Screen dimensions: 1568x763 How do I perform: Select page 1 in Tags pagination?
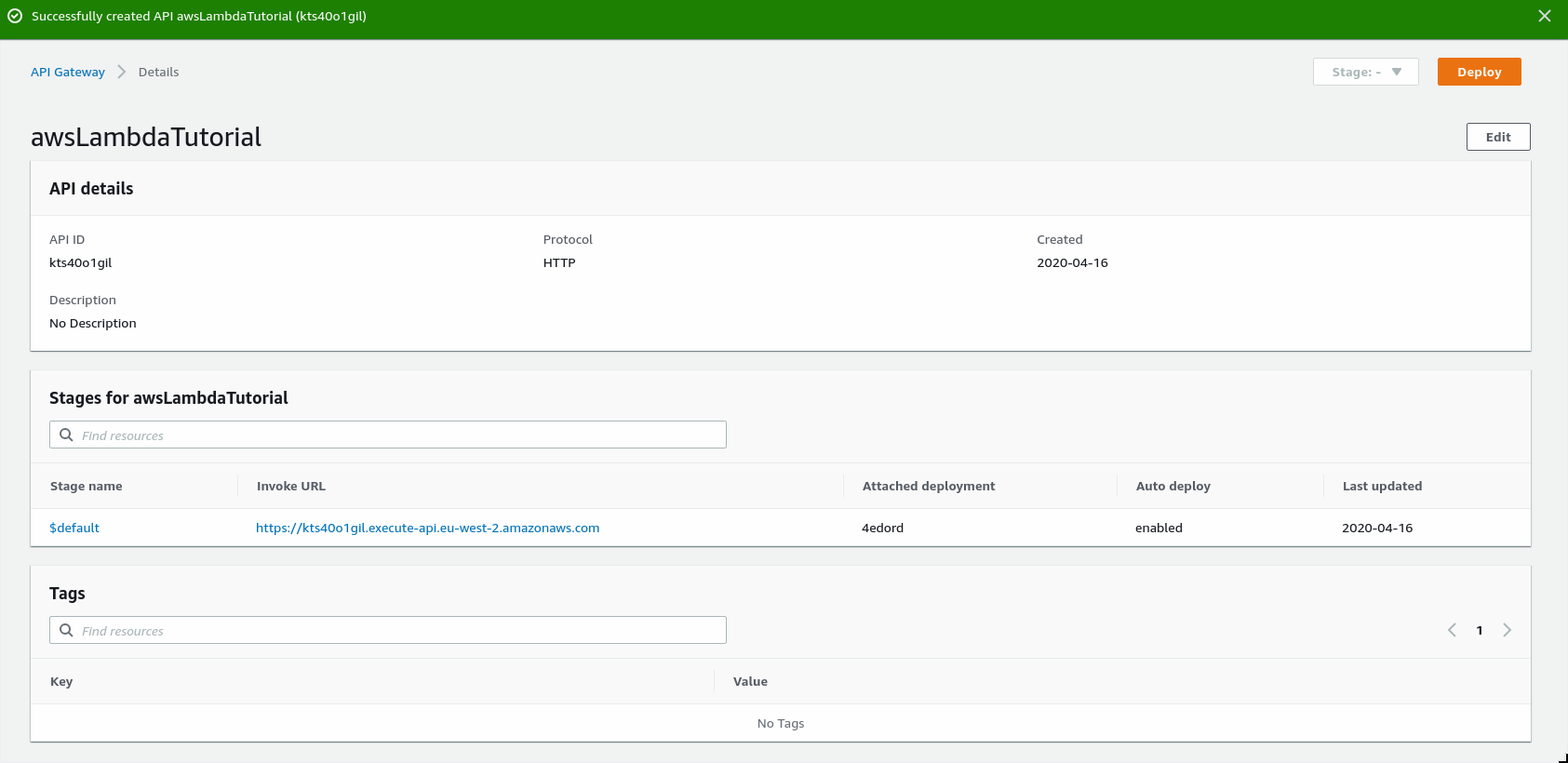tap(1480, 631)
